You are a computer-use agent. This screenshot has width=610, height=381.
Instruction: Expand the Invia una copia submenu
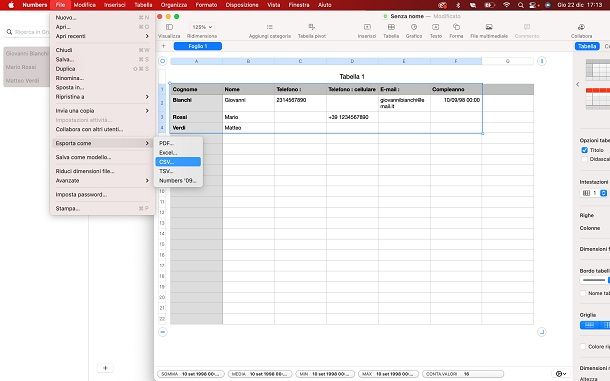click(102, 111)
